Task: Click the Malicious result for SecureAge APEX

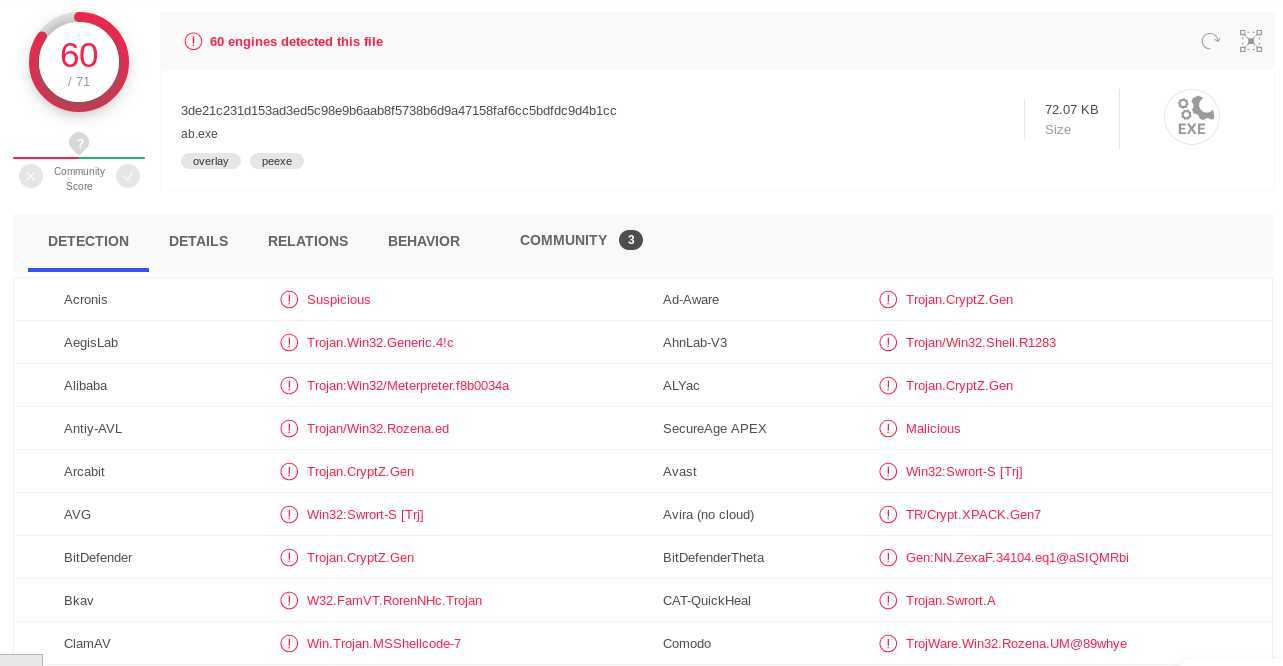Action: pos(933,429)
